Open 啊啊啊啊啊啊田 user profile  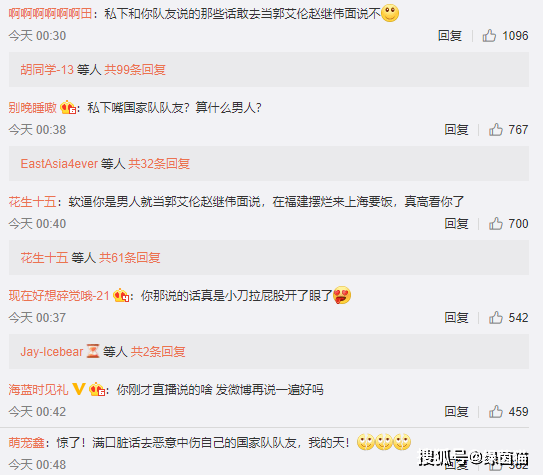[x=50, y=14]
